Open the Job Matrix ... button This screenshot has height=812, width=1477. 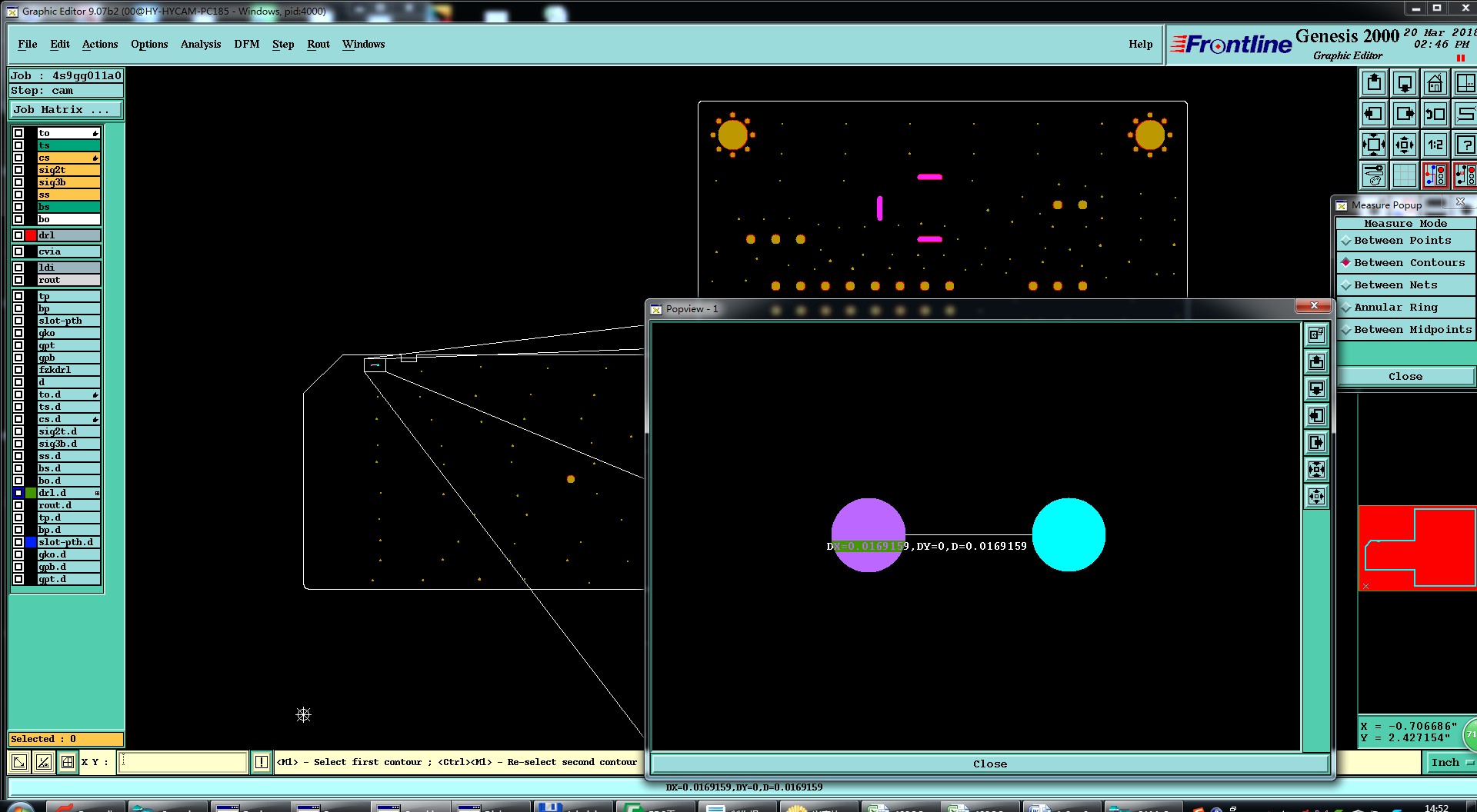(x=65, y=110)
